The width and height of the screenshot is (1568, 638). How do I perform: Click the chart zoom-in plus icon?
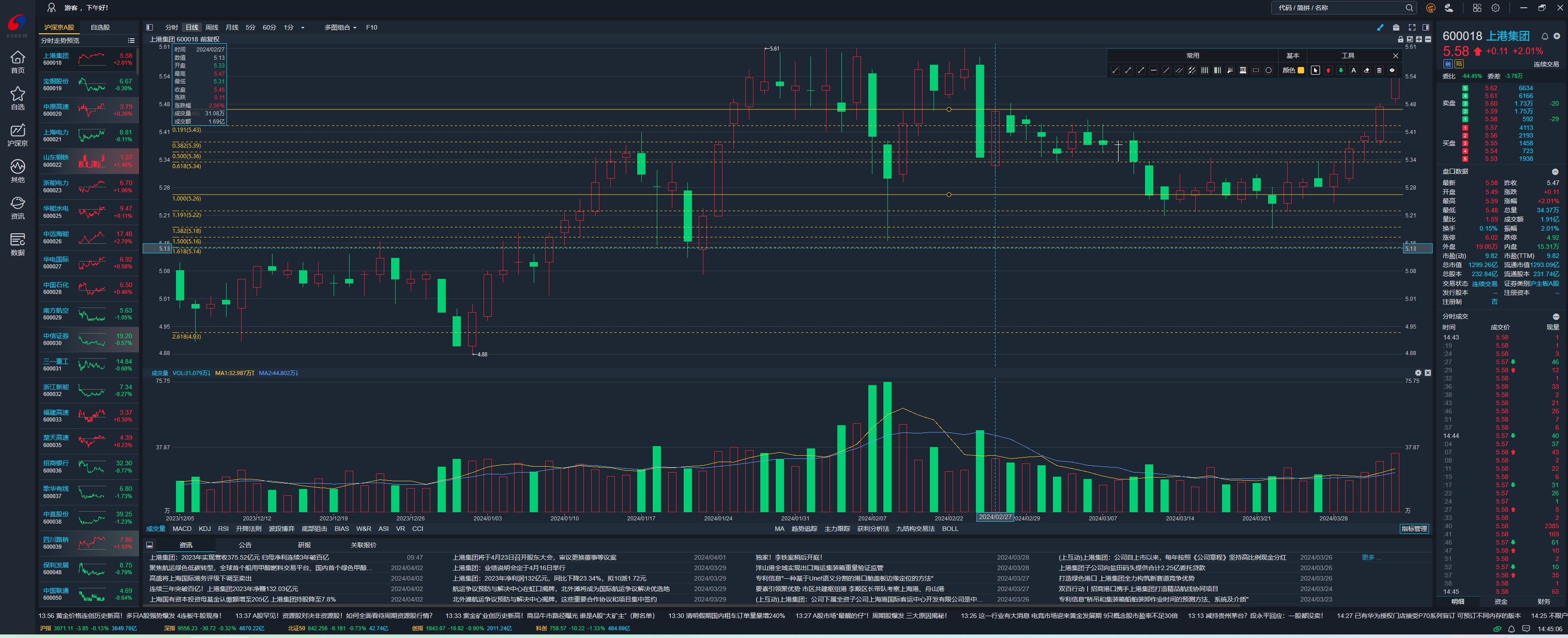[x=1419, y=39]
